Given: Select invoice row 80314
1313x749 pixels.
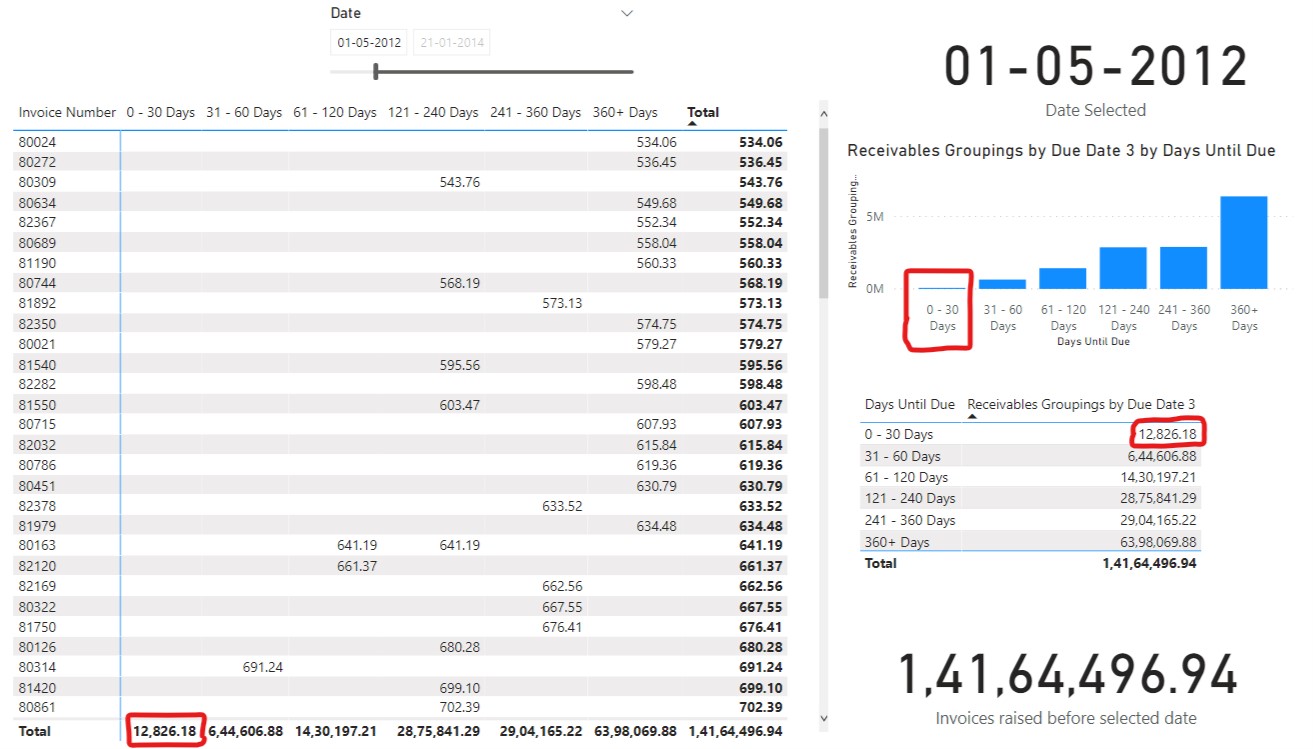Looking at the screenshot, I should click(x=401, y=667).
